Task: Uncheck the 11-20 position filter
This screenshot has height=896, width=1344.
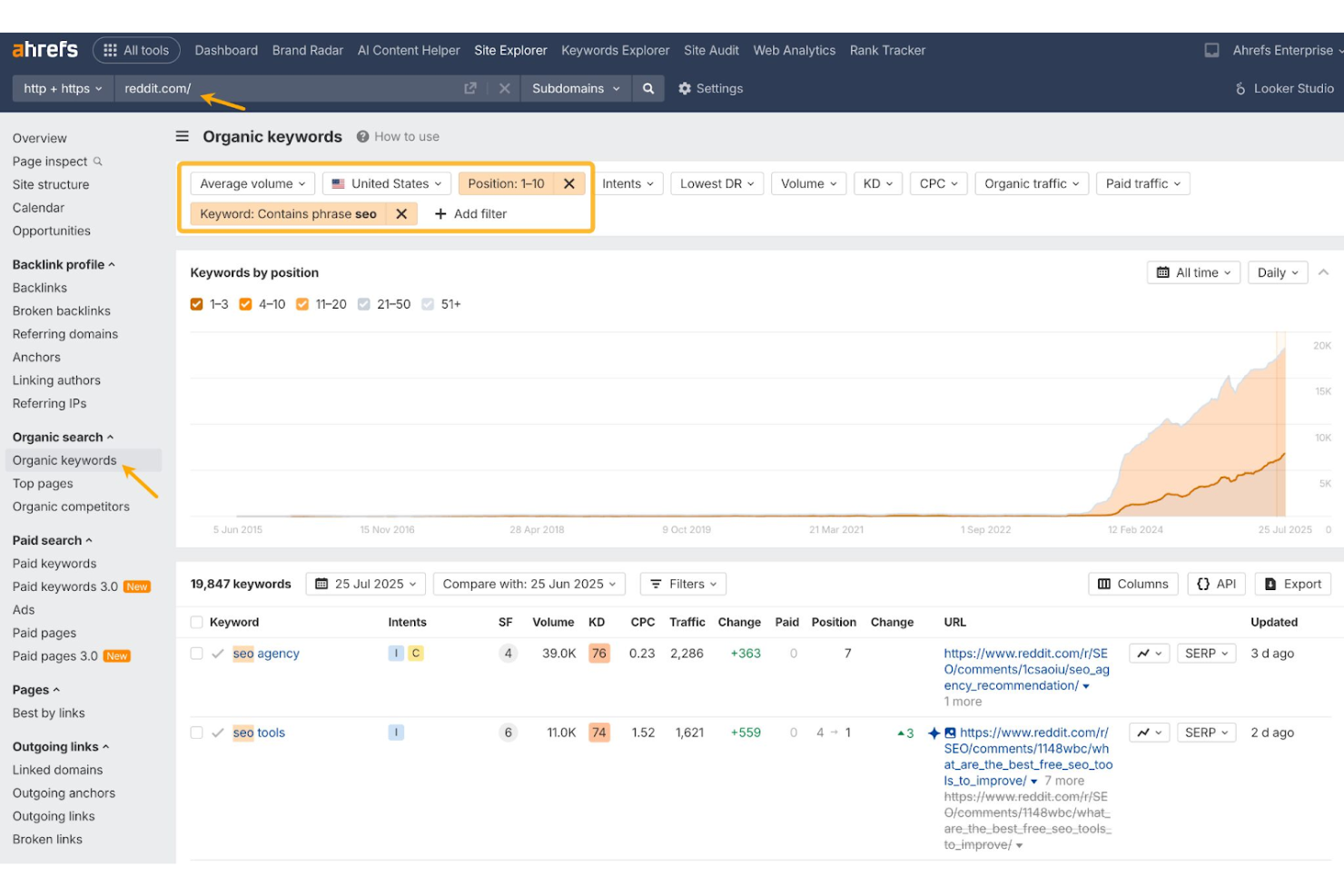Action: pos(302,304)
